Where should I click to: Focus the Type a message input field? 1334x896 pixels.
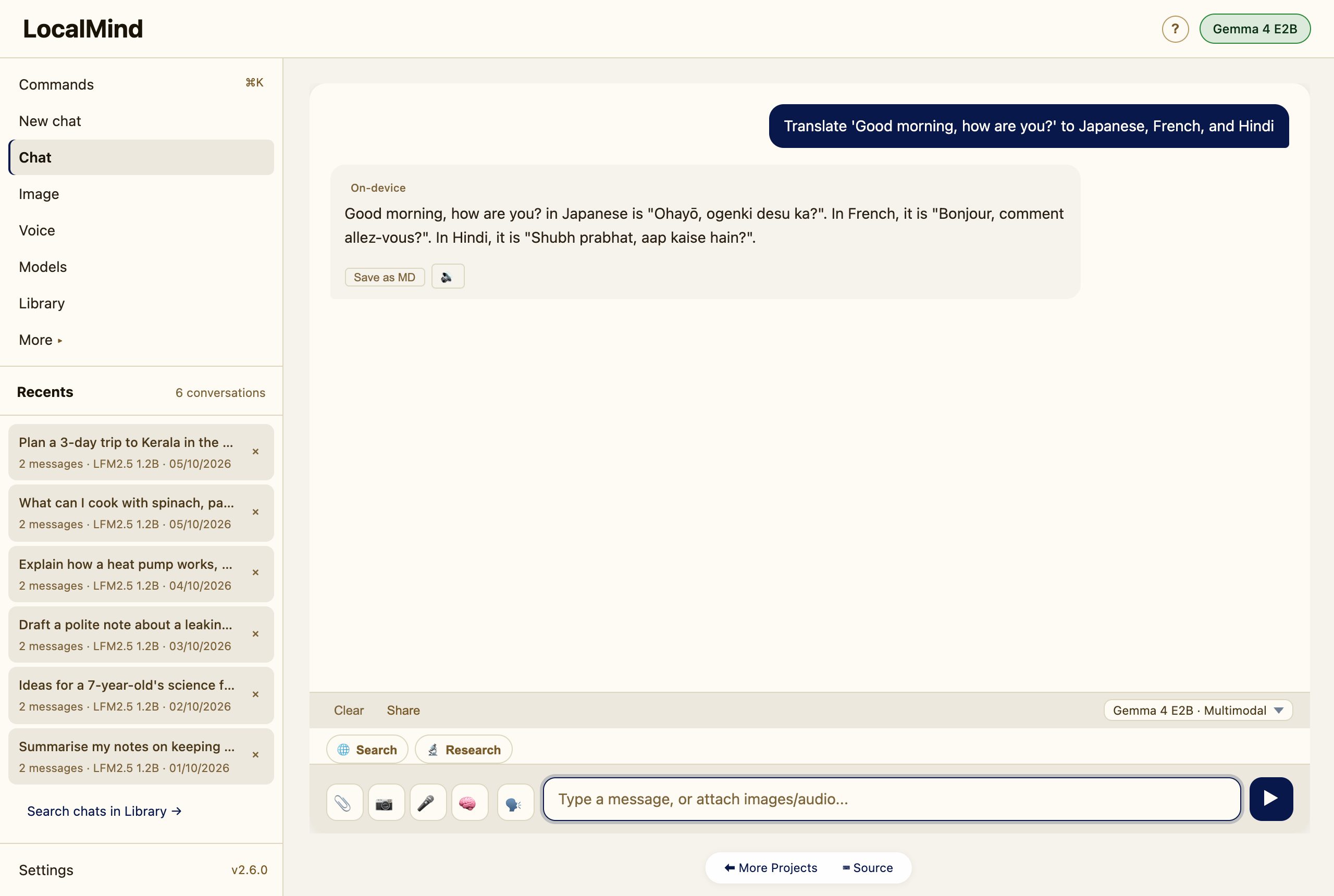point(892,799)
